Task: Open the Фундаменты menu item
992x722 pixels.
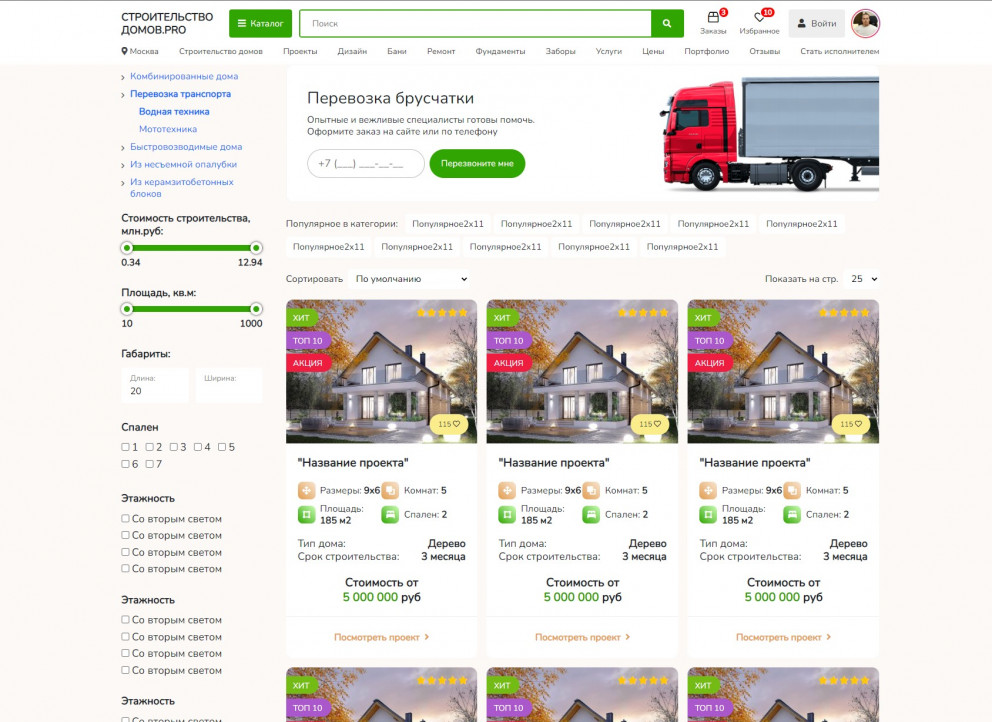Action: point(500,51)
